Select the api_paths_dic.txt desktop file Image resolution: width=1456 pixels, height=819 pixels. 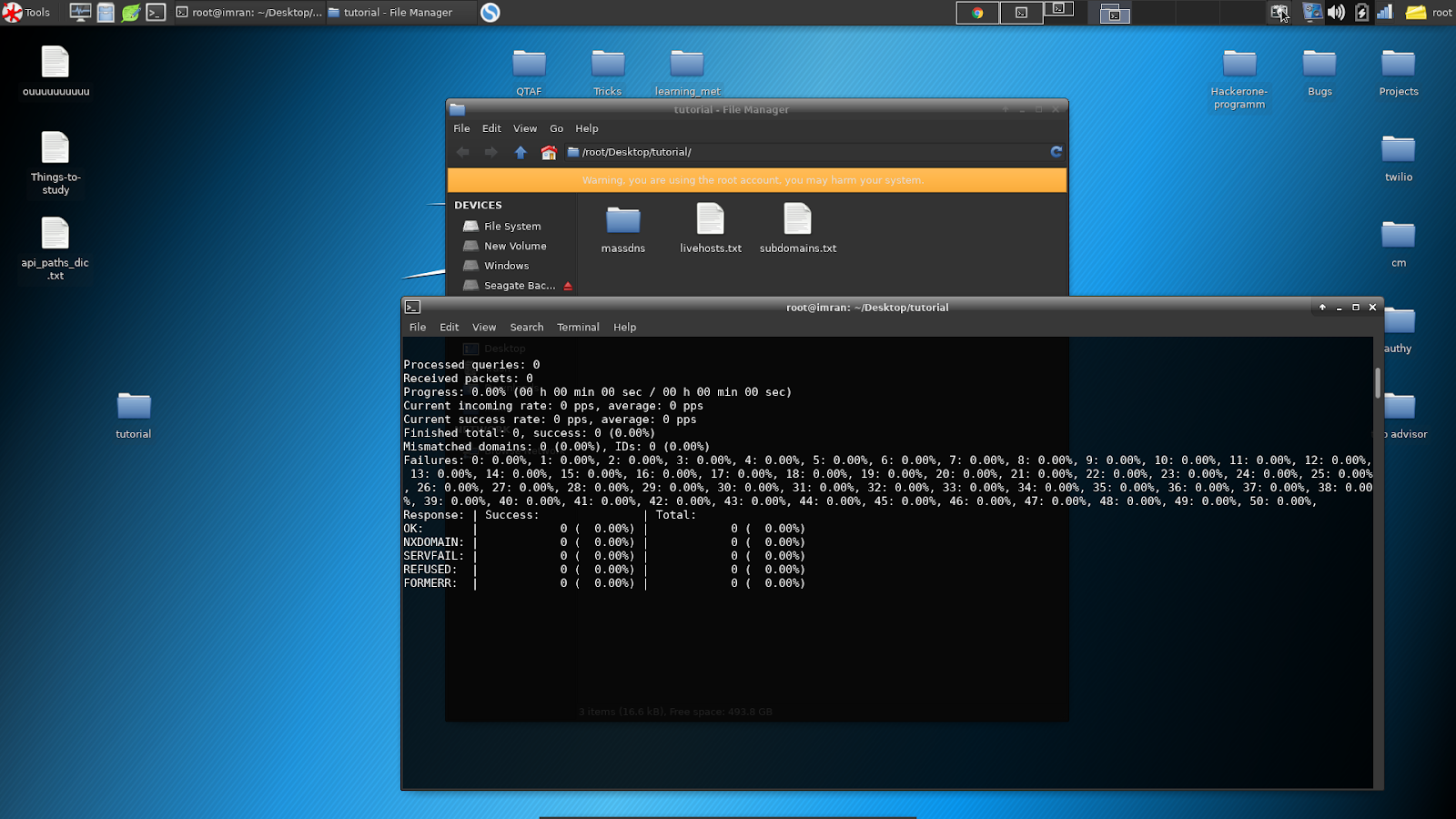coord(56,248)
